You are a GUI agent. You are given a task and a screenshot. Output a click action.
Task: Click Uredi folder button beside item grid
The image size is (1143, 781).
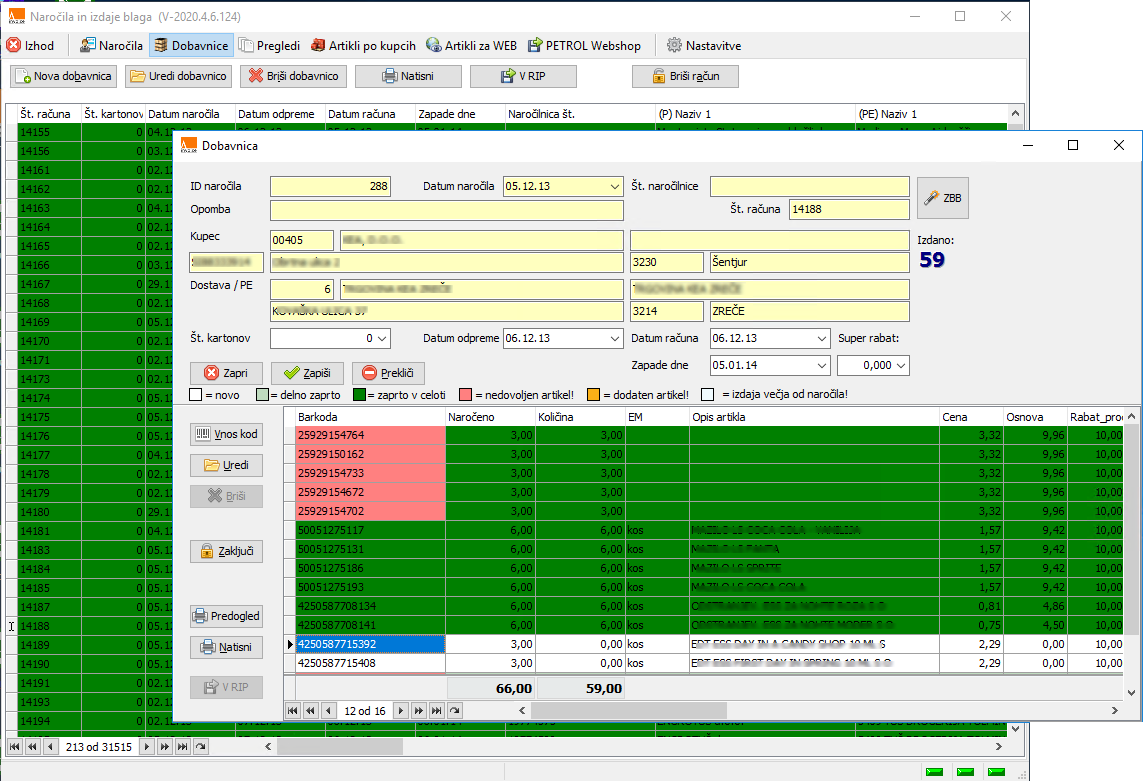[x=226, y=465]
